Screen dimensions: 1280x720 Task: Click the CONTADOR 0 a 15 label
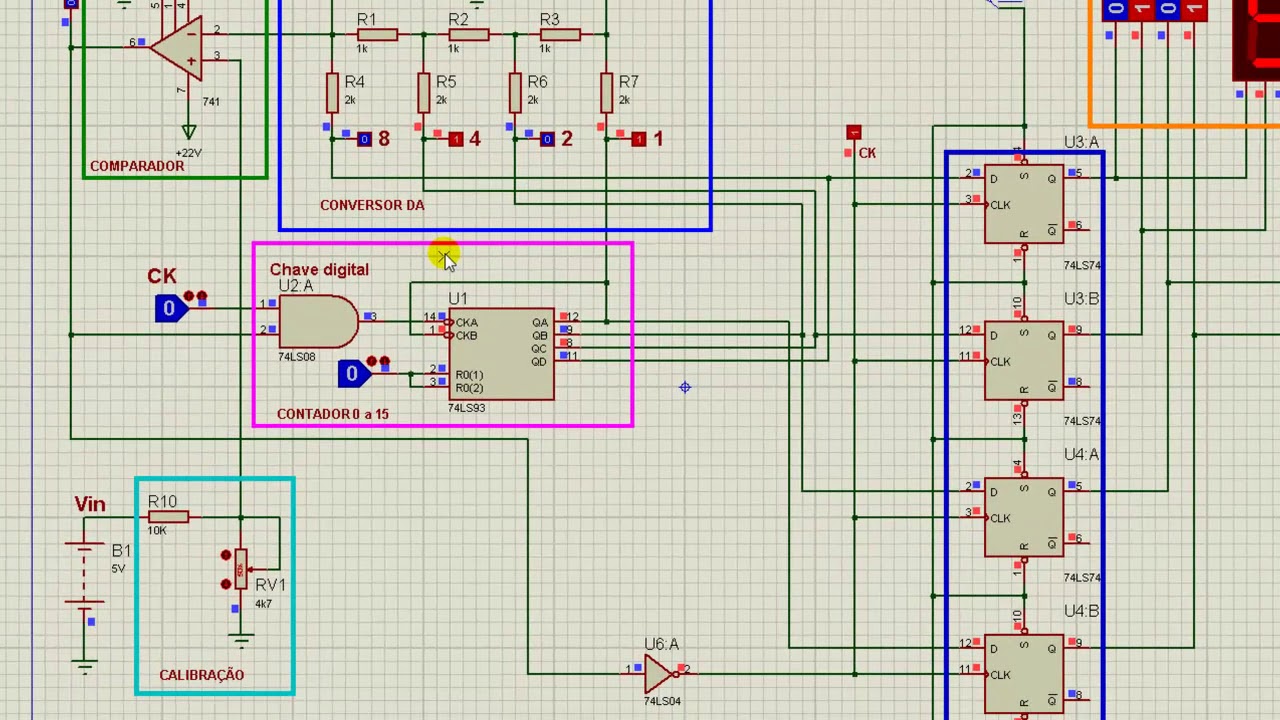click(333, 414)
